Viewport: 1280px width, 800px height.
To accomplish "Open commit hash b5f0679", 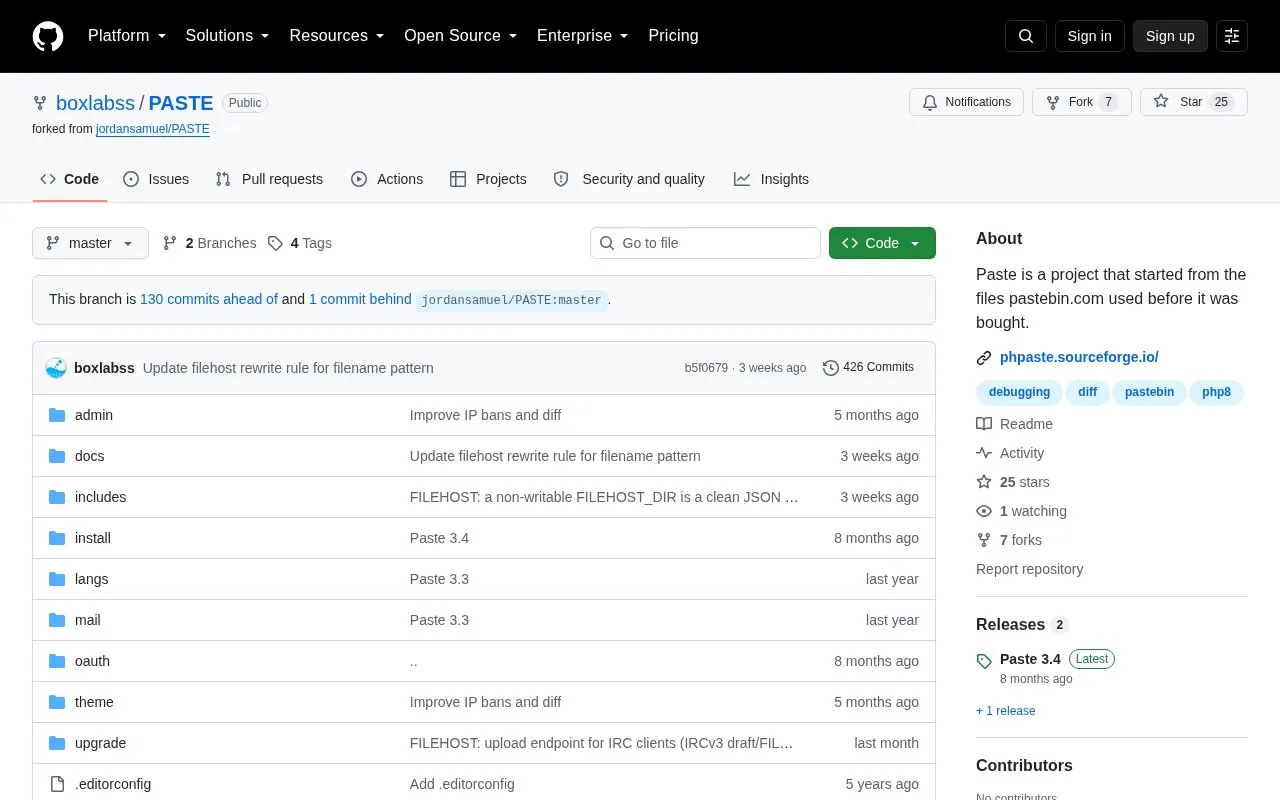I will click(706, 368).
